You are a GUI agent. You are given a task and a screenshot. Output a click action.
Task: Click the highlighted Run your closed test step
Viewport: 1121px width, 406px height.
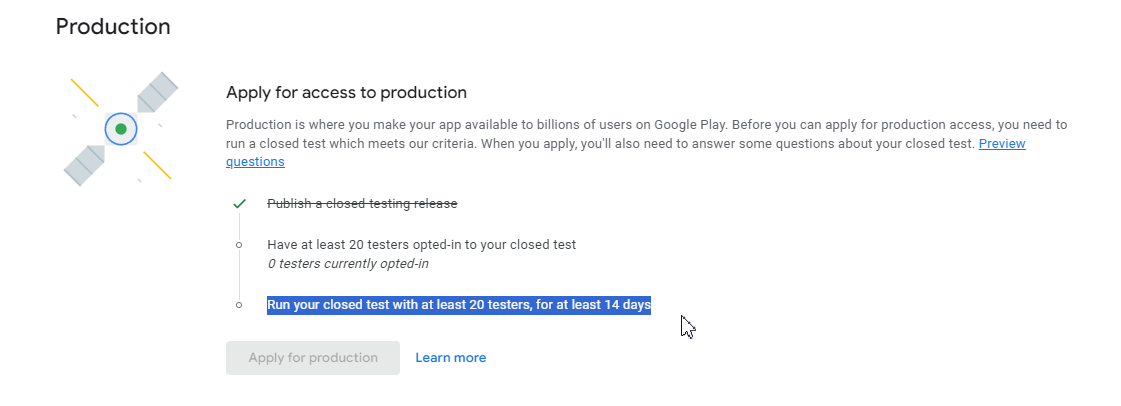(x=458, y=305)
